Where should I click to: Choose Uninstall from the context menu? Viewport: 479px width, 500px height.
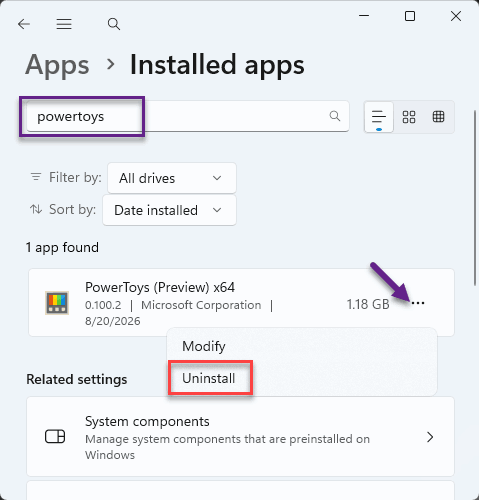[209, 378]
